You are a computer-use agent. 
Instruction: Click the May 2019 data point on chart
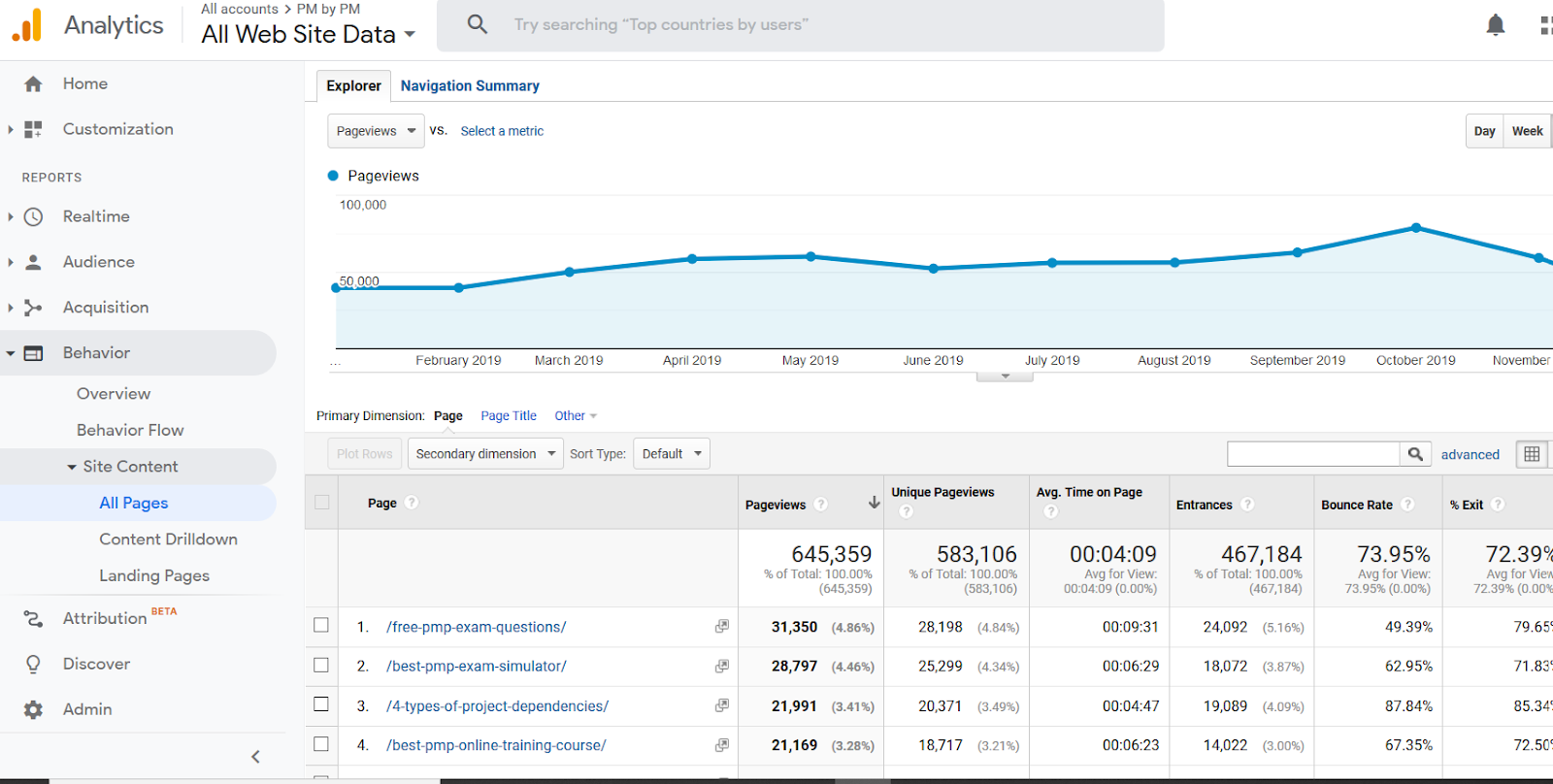coord(811,257)
